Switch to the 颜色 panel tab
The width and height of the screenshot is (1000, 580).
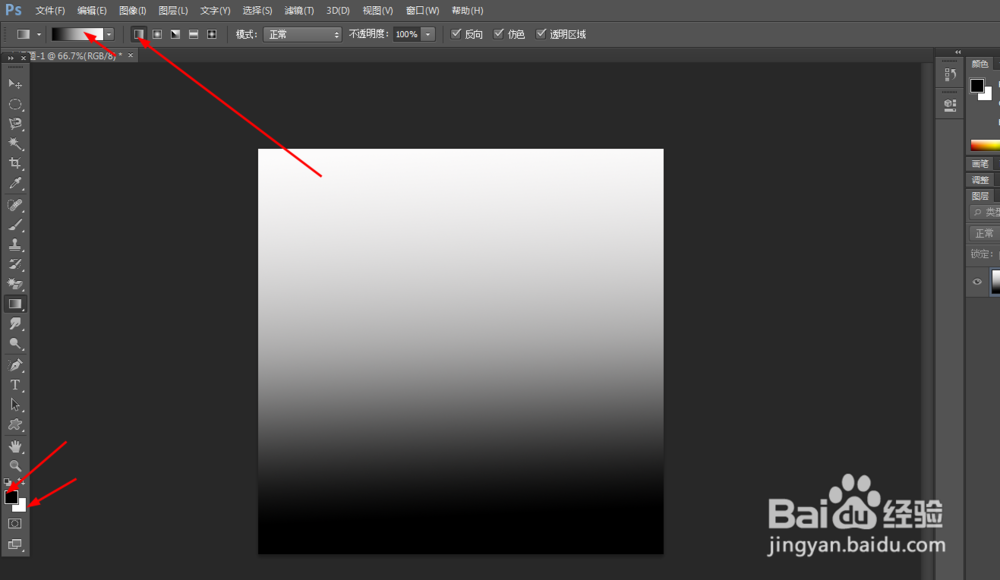click(x=980, y=64)
